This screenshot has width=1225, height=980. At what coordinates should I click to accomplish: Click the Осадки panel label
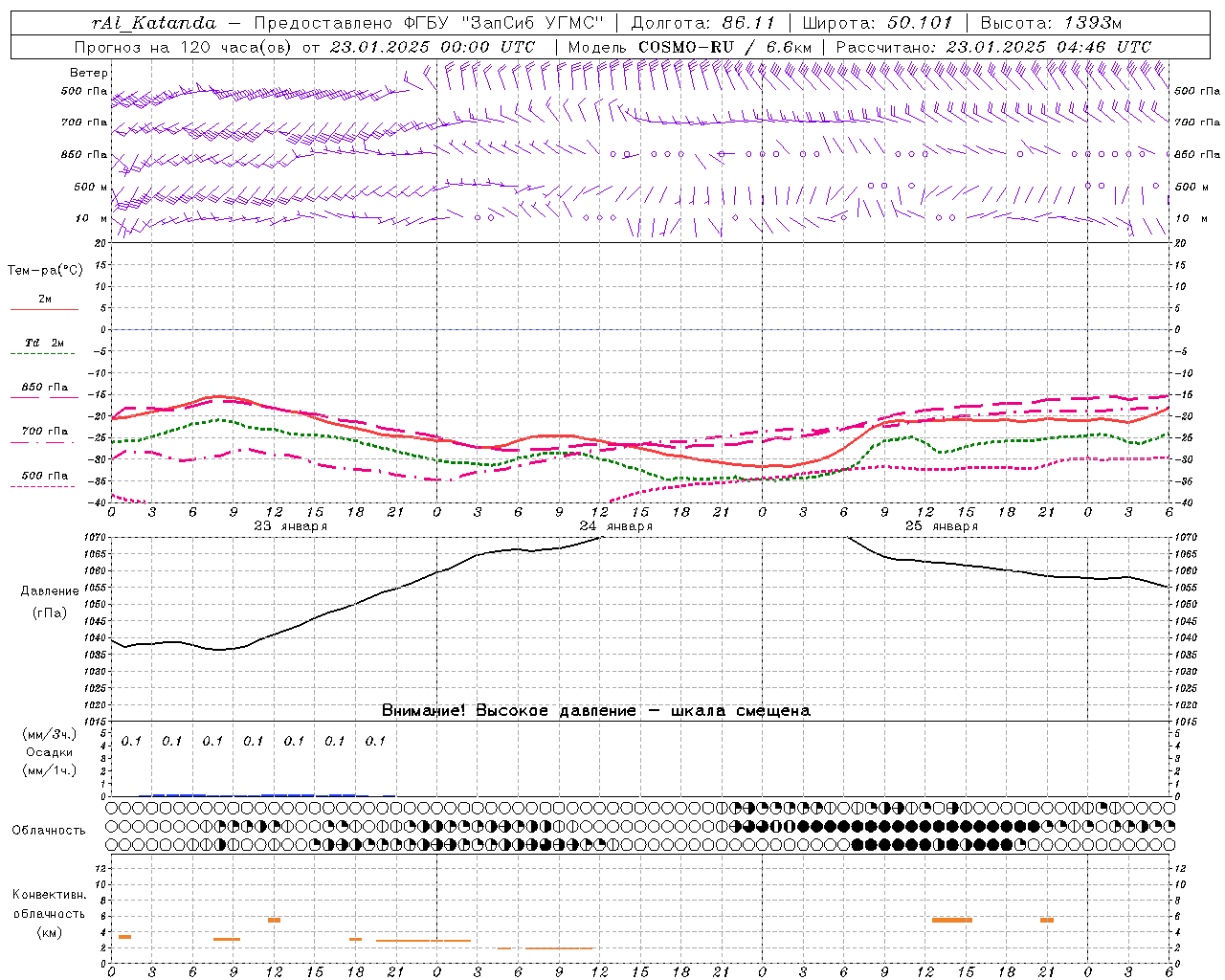49,752
